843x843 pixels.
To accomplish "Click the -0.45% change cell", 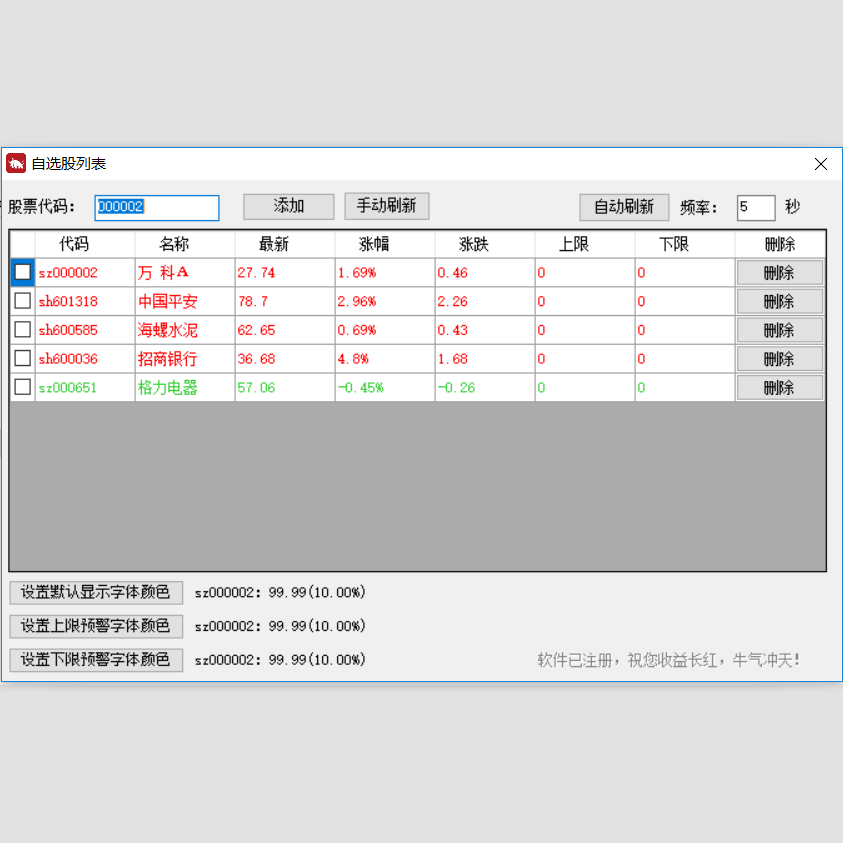I will pos(385,387).
